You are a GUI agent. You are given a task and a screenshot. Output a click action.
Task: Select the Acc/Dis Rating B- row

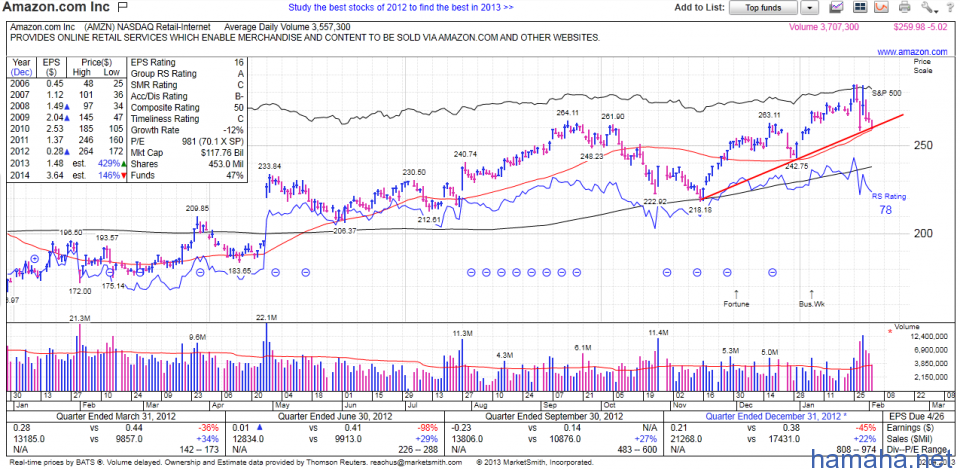tap(187, 96)
